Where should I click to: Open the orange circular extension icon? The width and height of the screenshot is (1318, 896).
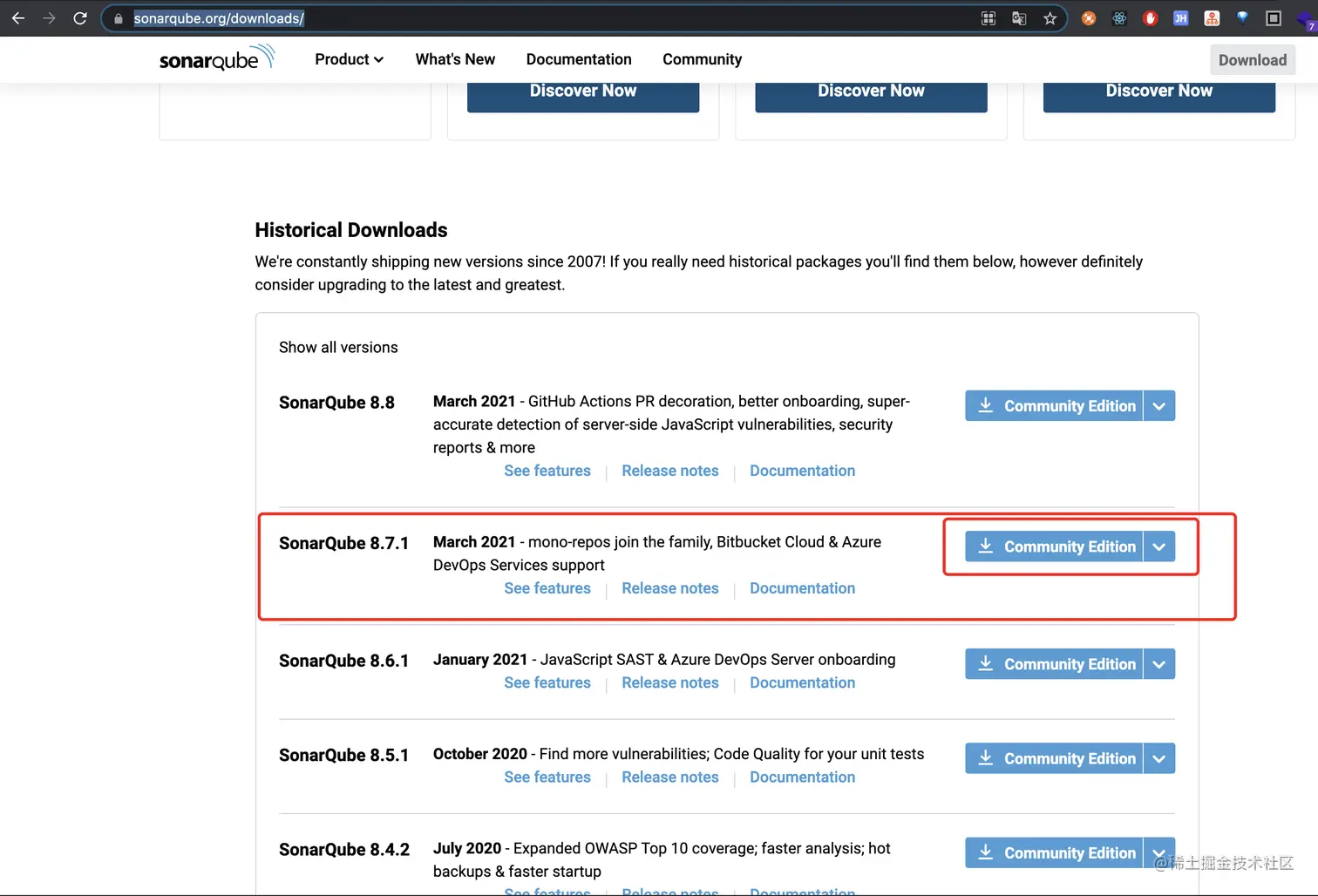coord(1089,18)
